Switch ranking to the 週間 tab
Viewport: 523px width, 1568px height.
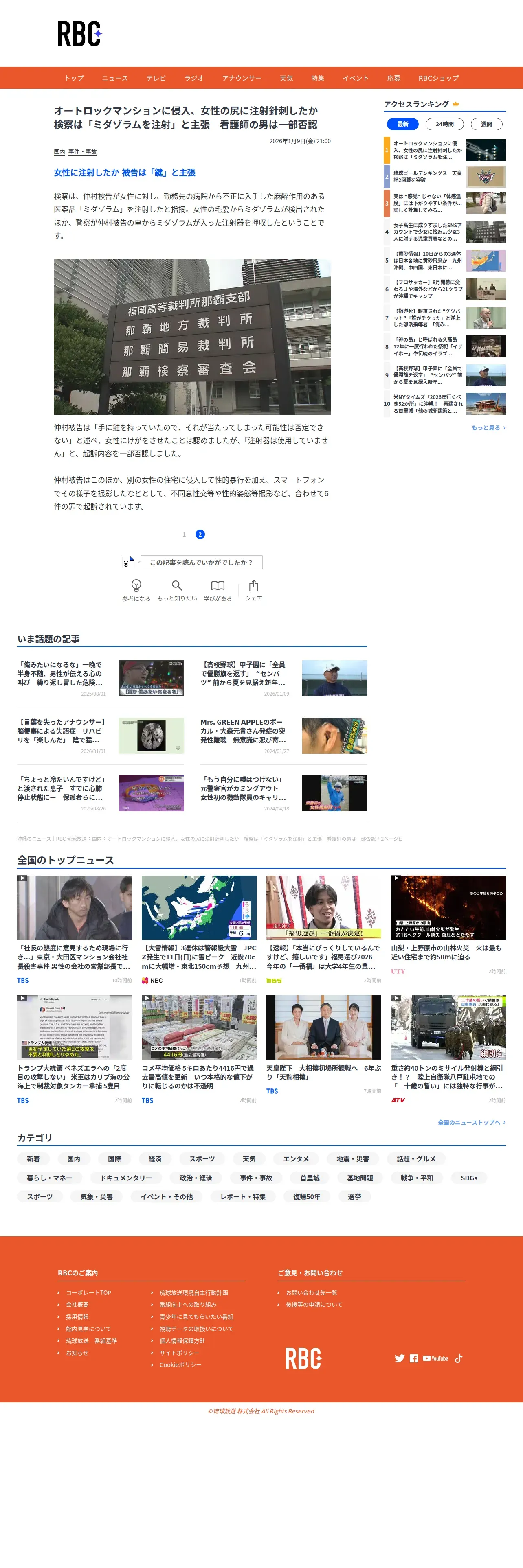point(486,124)
